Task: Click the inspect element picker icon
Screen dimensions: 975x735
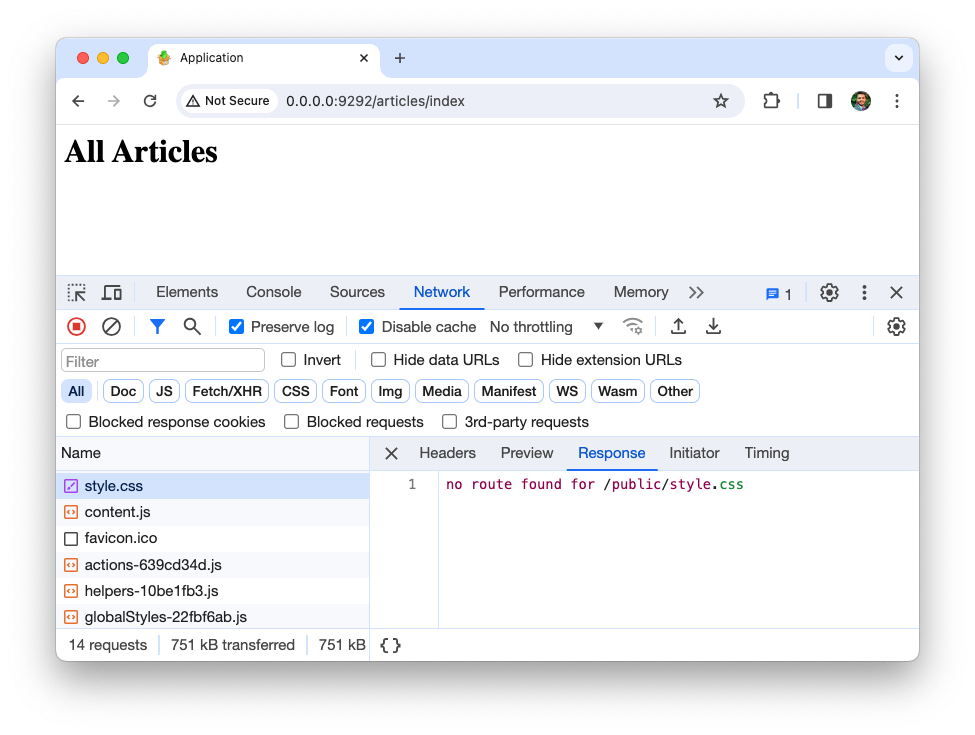Action: pyautogui.click(x=77, y=293)
